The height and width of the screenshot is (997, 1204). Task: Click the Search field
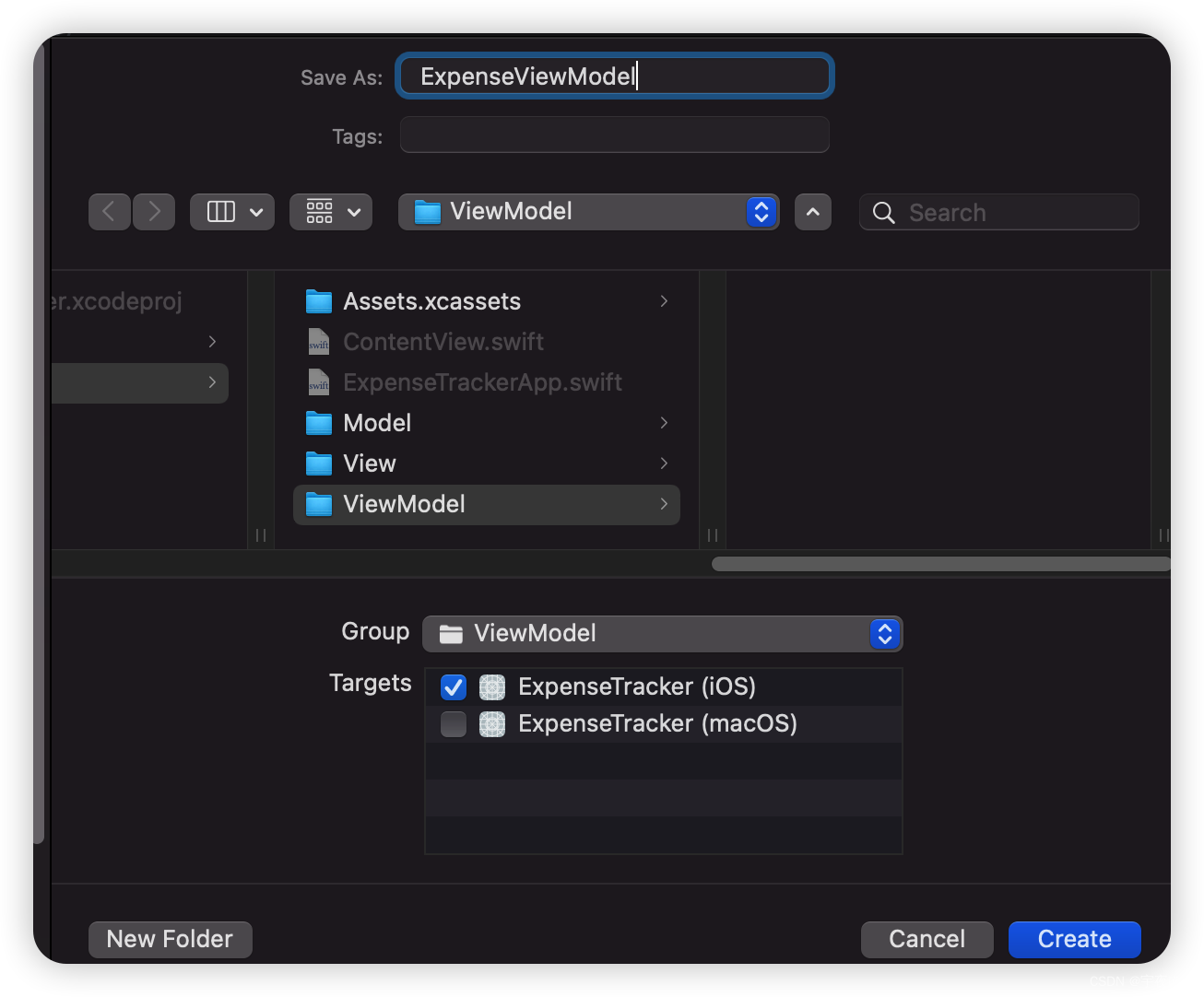pyautogui.click(x=999, y=213)
